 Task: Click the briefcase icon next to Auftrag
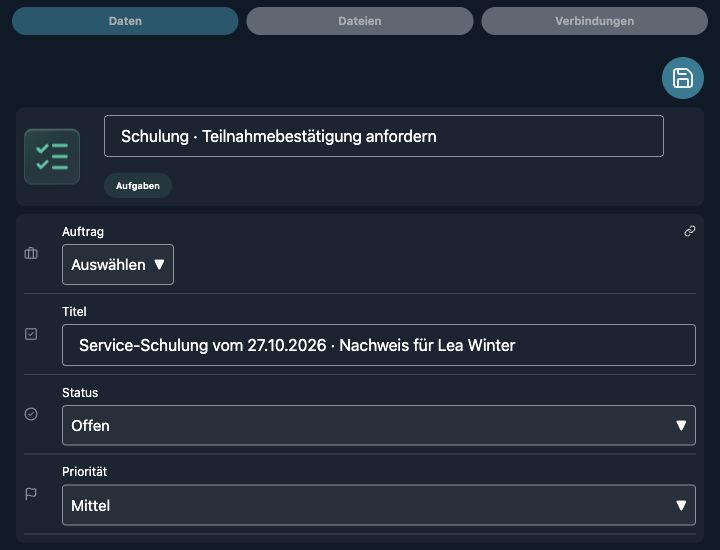31,253
